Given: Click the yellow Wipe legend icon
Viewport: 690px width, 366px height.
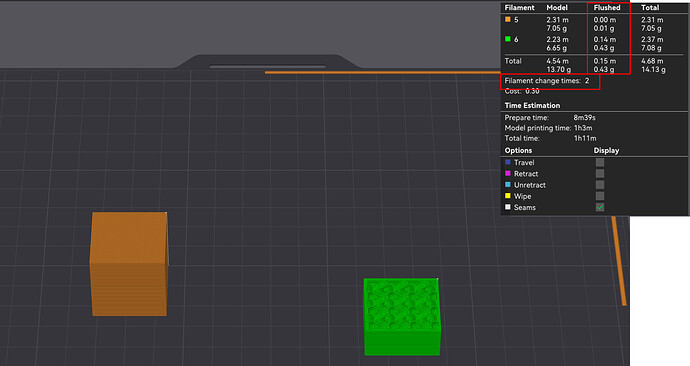Looking at the screenshot, I should [507, 196].
